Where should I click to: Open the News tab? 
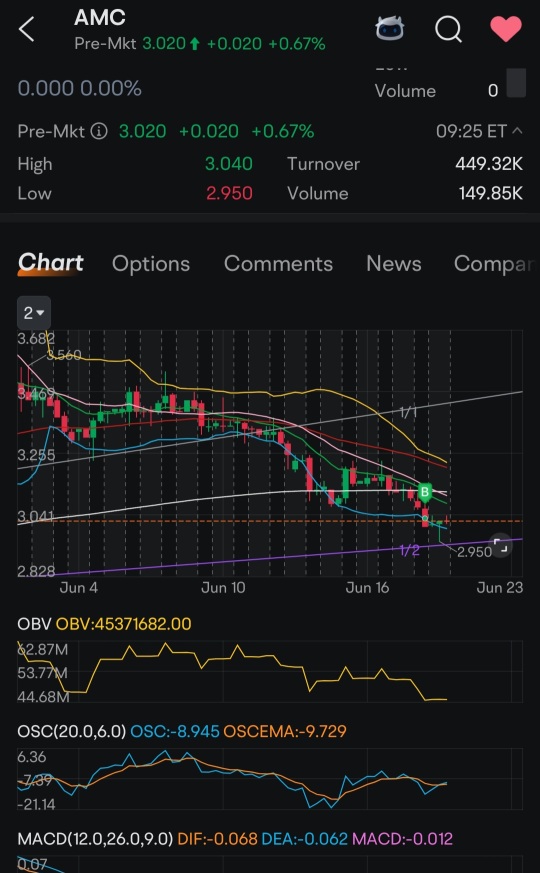(394, 263)
